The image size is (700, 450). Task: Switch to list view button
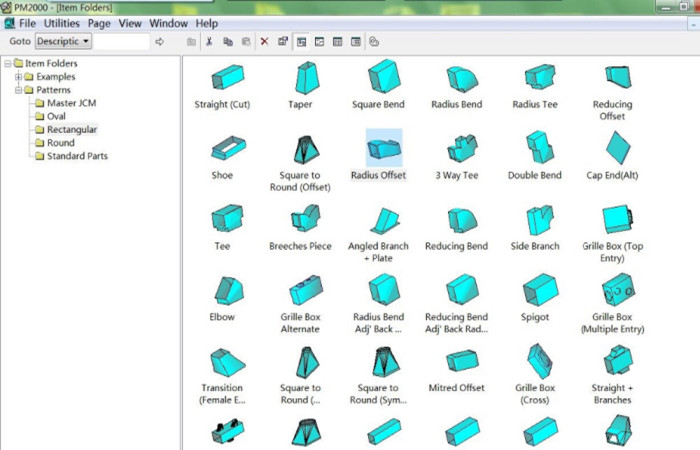pos(338,42)
